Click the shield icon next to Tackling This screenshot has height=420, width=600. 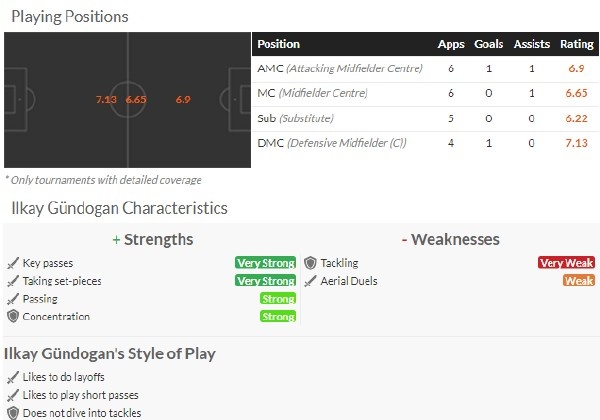[x=311, y=263]
